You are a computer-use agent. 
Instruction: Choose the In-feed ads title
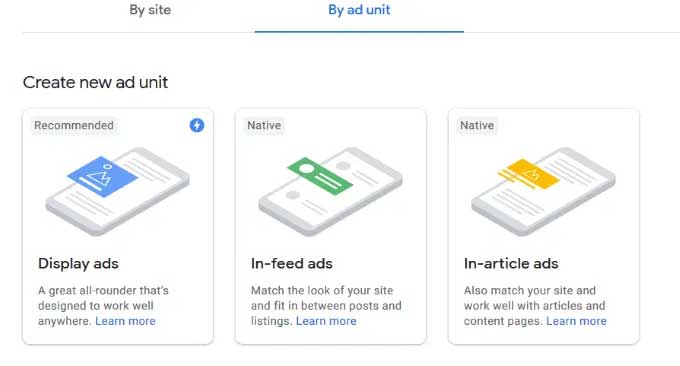291,264
